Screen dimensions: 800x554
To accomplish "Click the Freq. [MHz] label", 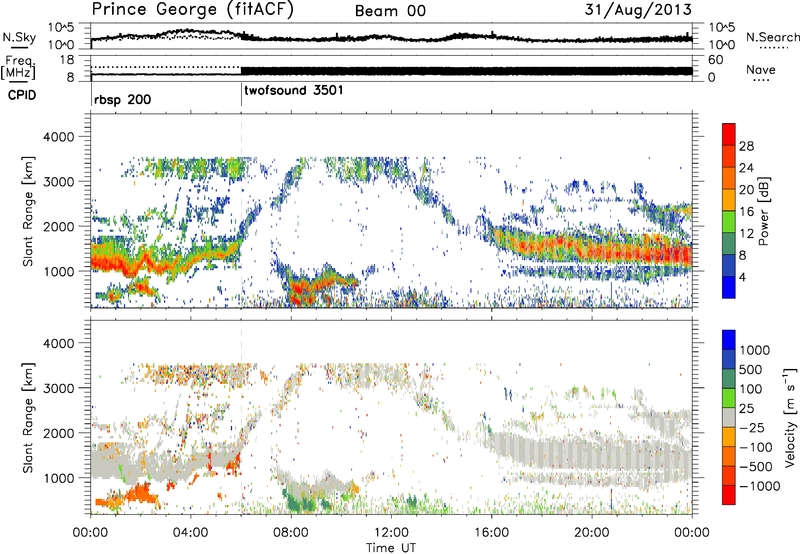I will click(x=20, y=68).
